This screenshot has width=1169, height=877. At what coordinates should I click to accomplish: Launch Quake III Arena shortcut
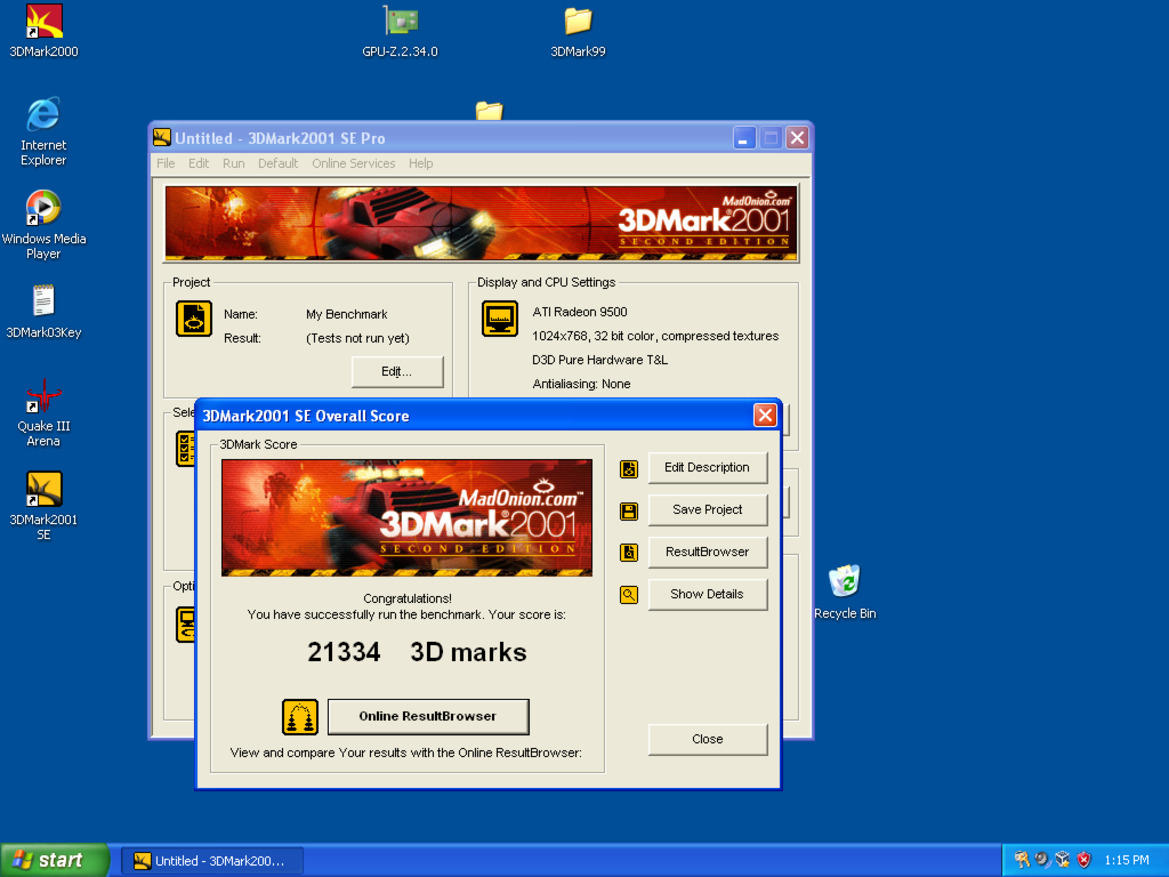[x=43, y=412]
